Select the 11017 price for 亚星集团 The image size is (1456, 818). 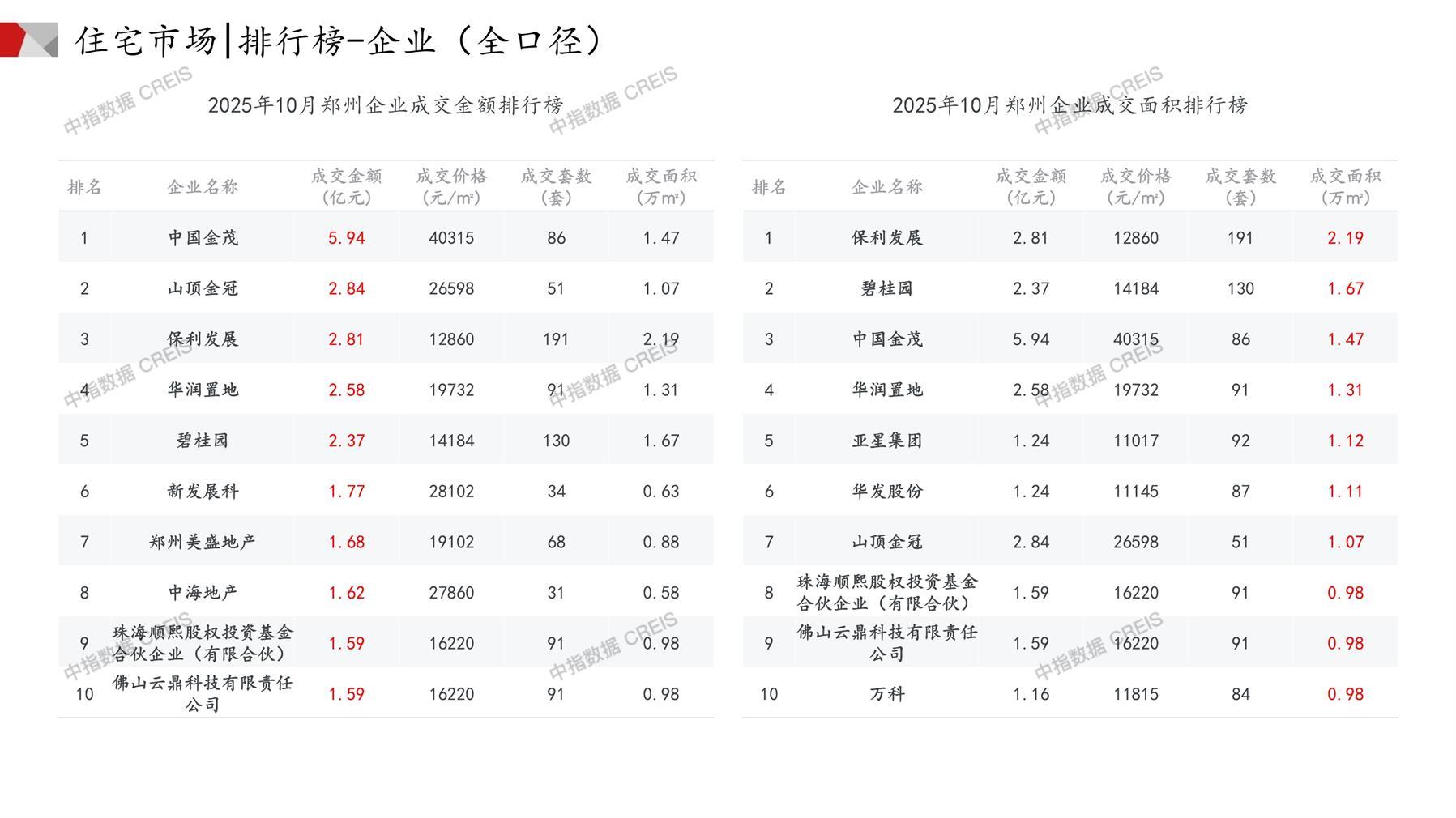click(1136, 441)
